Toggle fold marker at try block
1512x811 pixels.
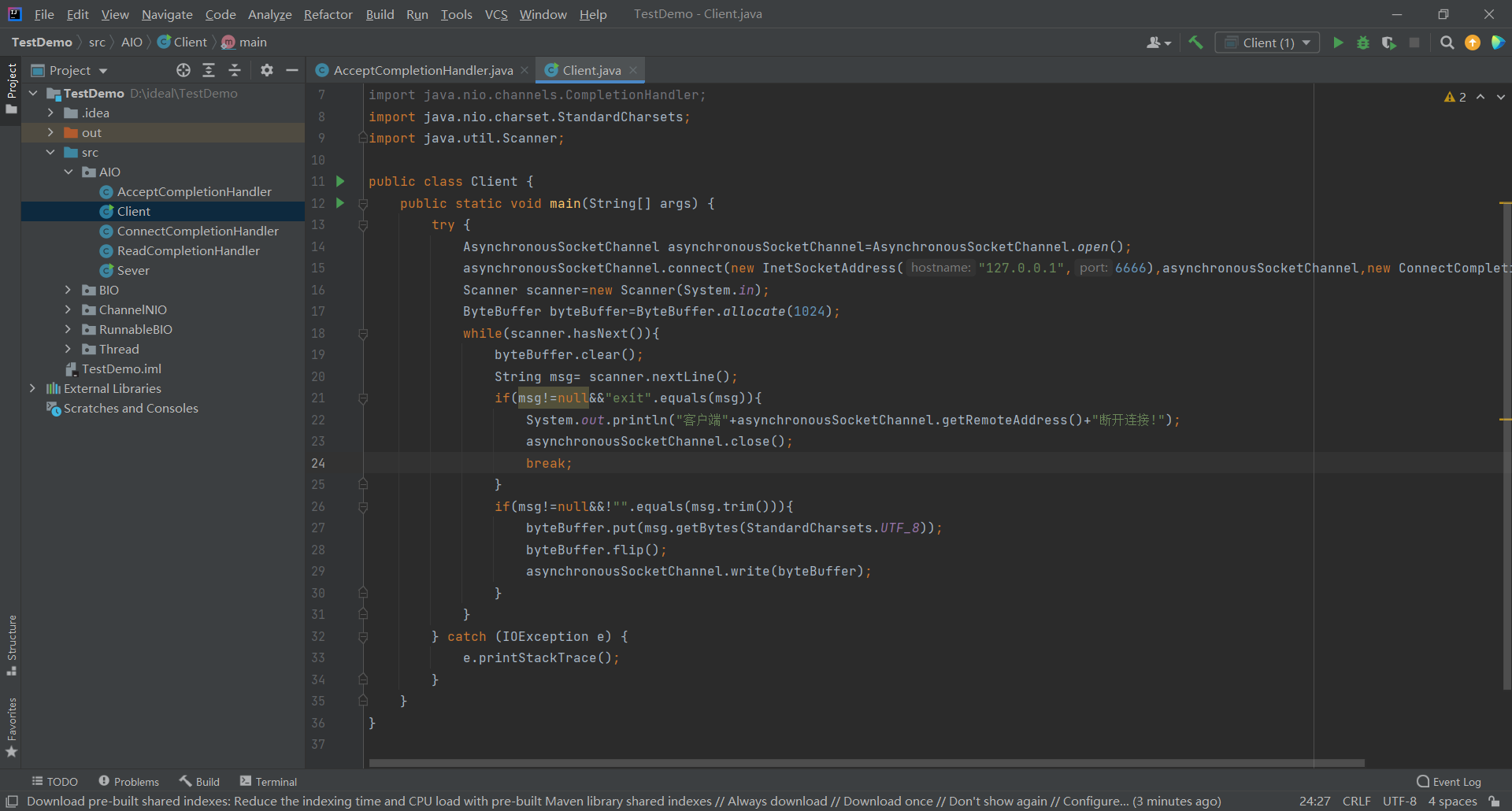[x=363, y=225]
